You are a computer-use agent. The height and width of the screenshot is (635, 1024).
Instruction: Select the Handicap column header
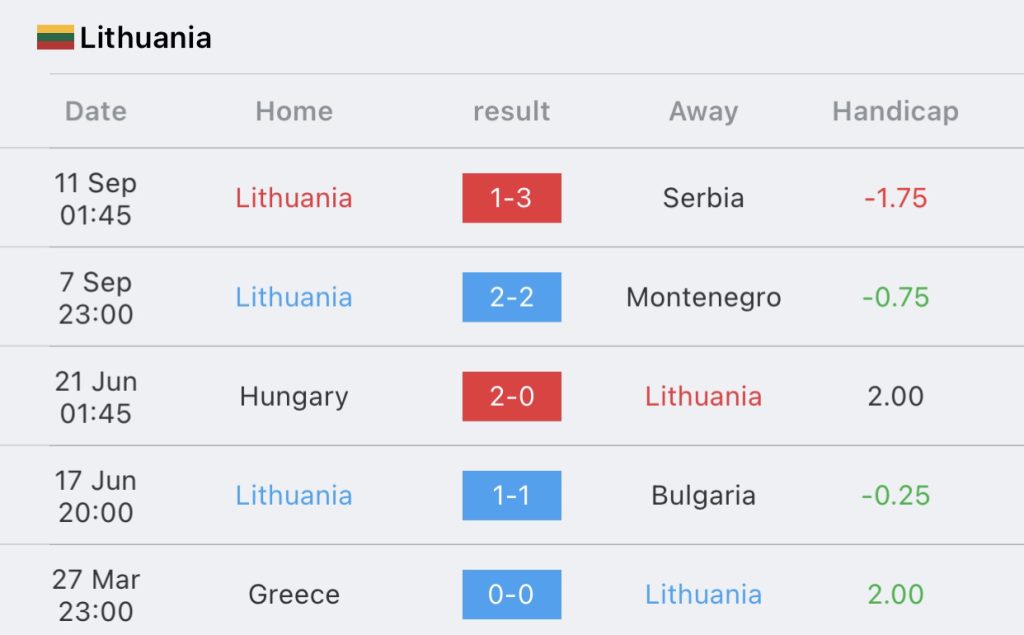pyautogui.click(x=895, y=111)
